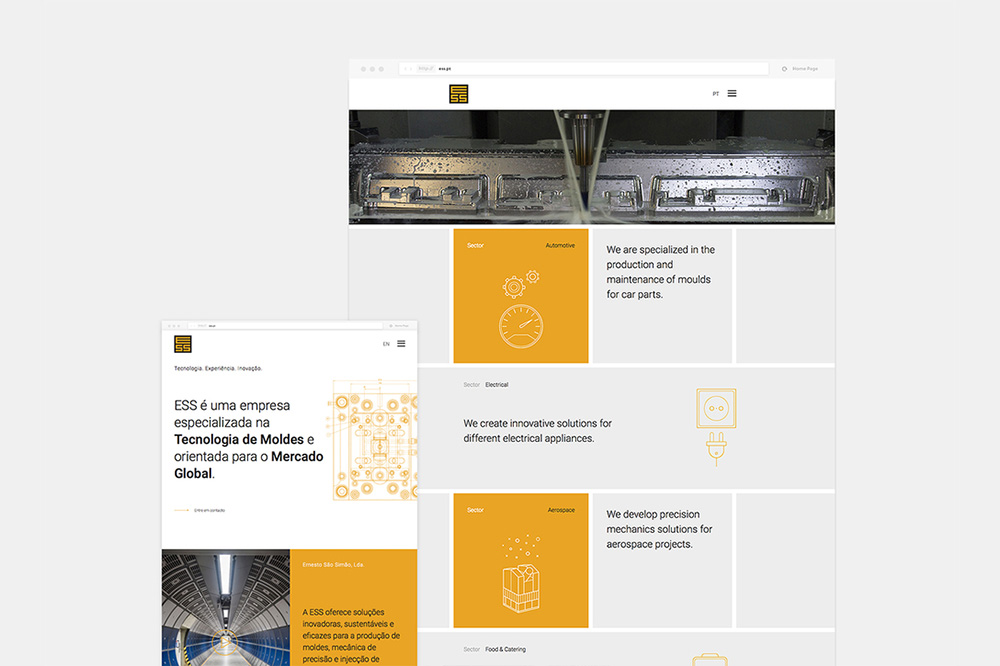Click reload icon beside Home Page label

pyautogui.click(x=784, y=69)
